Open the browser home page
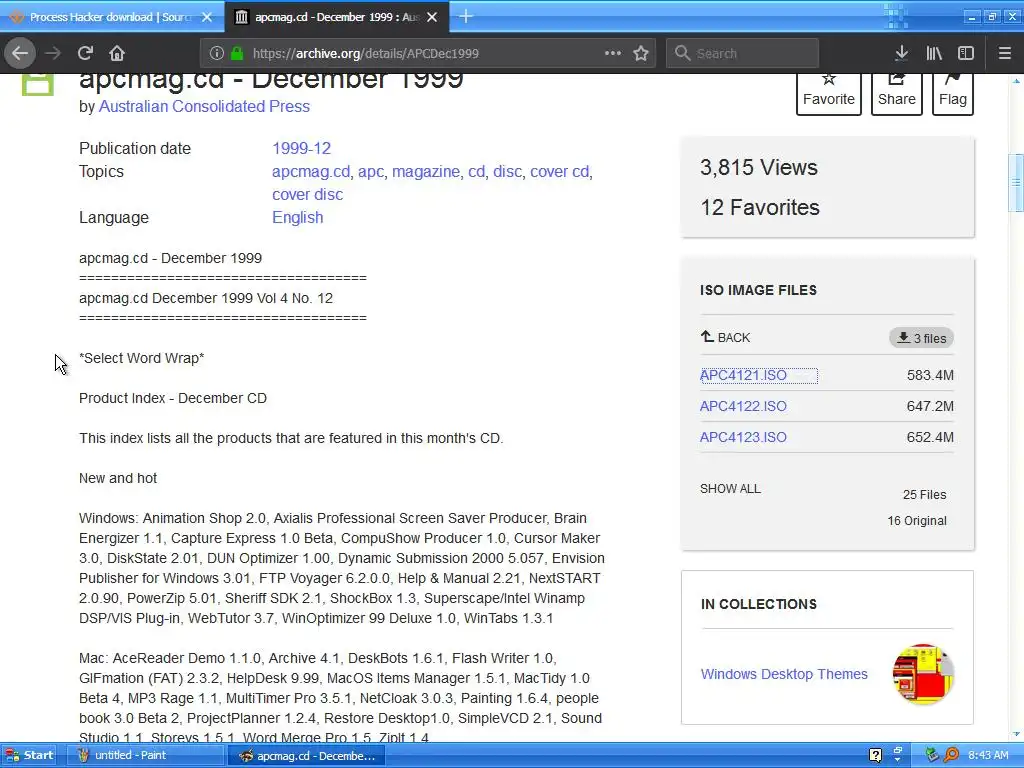This screenshot has width=1024, height=768. pyautogui.click(x=117, y=53)
